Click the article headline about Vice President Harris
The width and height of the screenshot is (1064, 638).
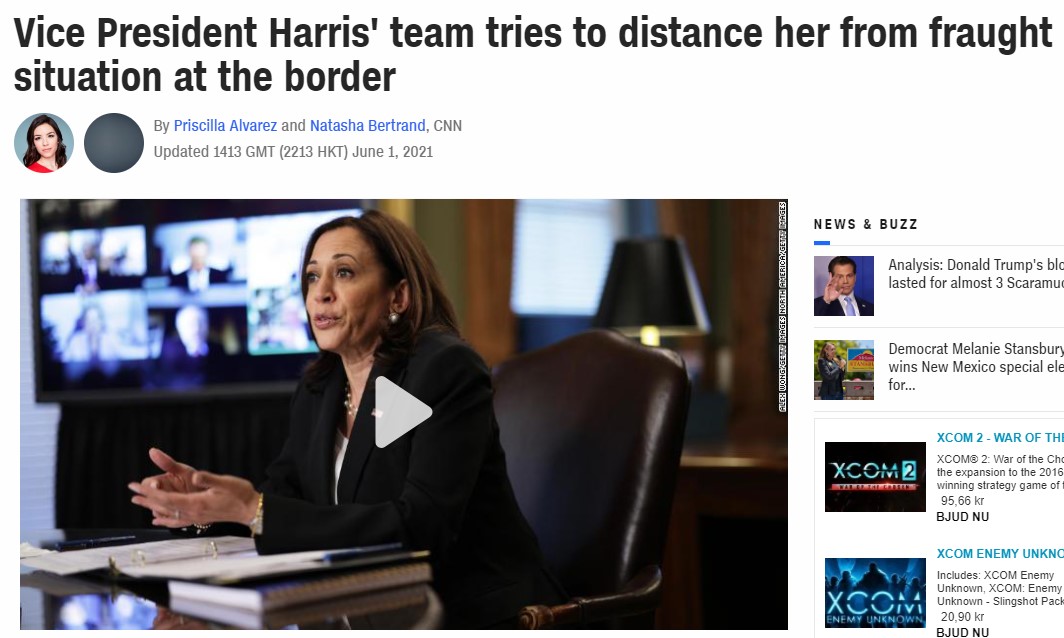tap(533, 54)
